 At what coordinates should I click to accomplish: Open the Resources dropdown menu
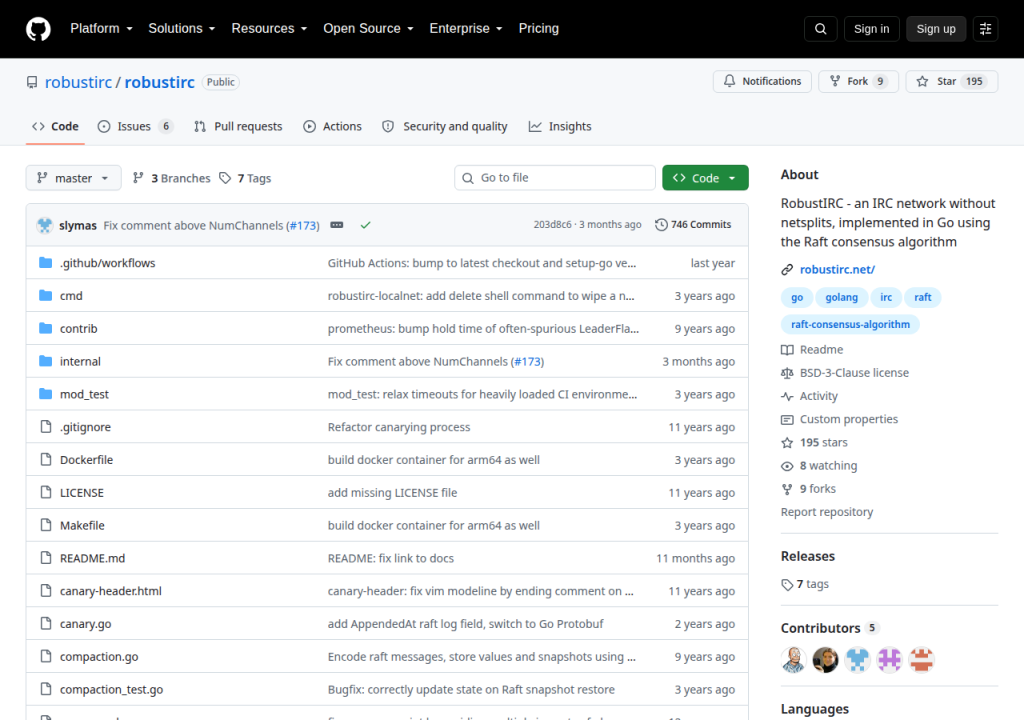pos(269,29)
